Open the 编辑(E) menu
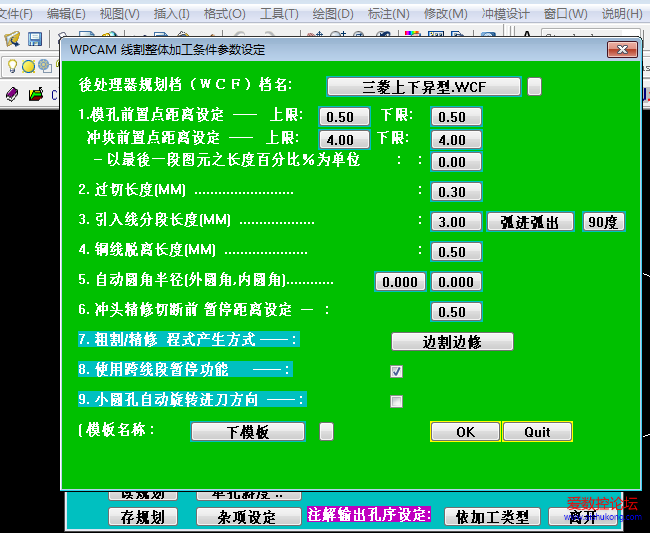Image resolution: width=650 pixels, height=533 pixels. [66, 14]
